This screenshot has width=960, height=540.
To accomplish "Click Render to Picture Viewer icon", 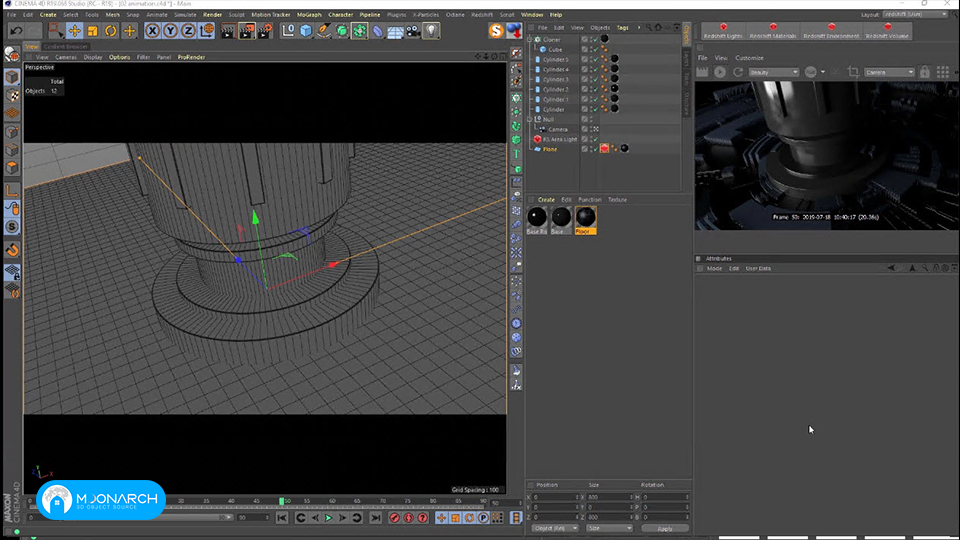I will click(x=247, y=31).
